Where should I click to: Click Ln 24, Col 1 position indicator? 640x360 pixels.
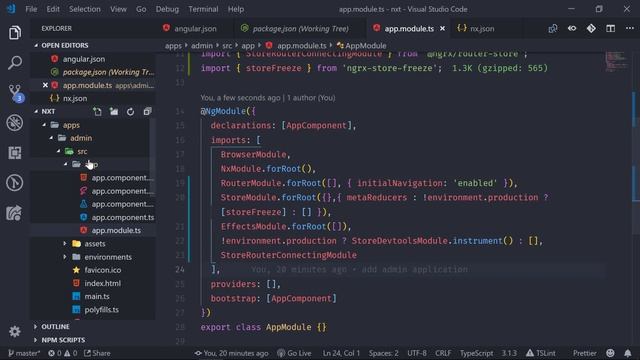click(341, 353)
